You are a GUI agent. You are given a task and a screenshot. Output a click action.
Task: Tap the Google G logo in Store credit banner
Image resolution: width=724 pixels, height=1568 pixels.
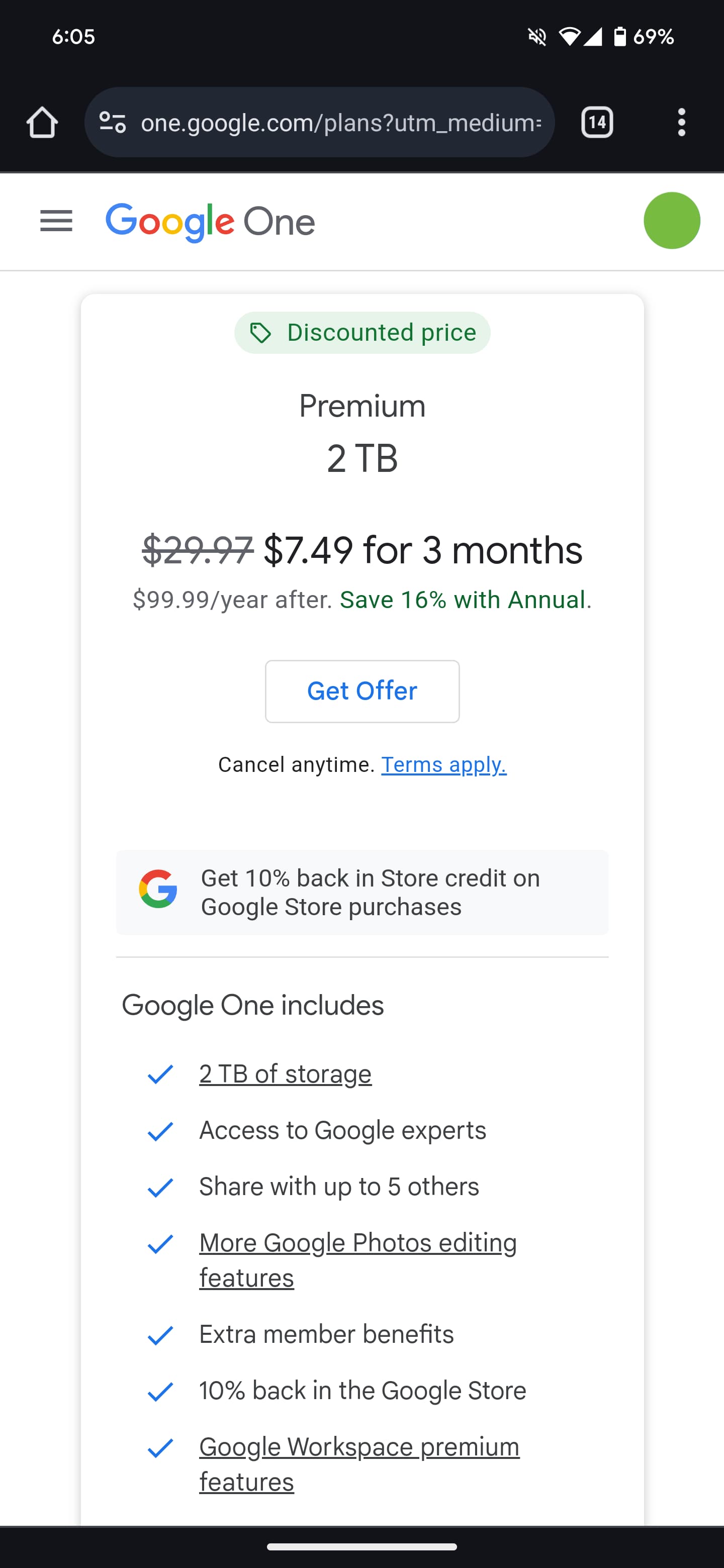tap(158, 890)
